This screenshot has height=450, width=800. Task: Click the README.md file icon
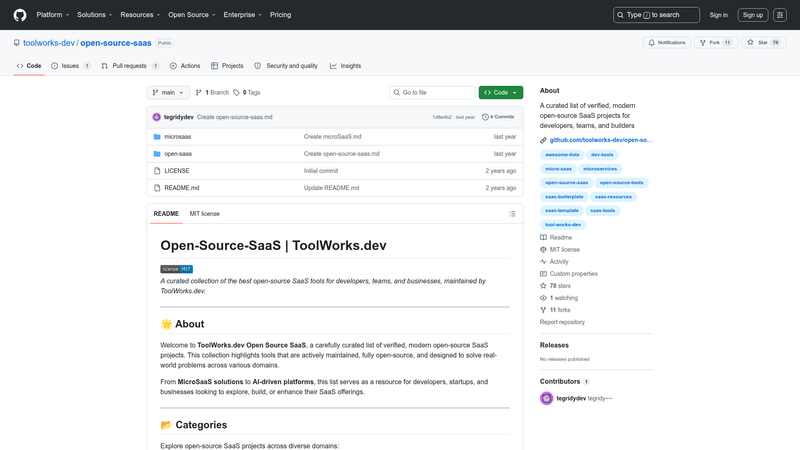tap(157, 188)
